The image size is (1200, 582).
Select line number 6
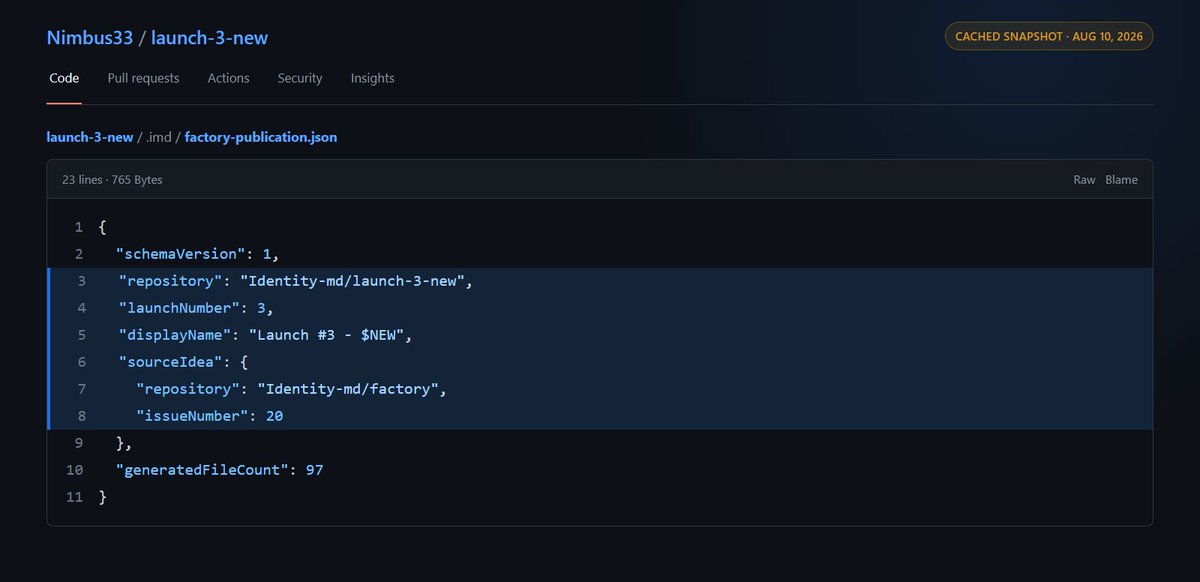click(x=81, y=362)
